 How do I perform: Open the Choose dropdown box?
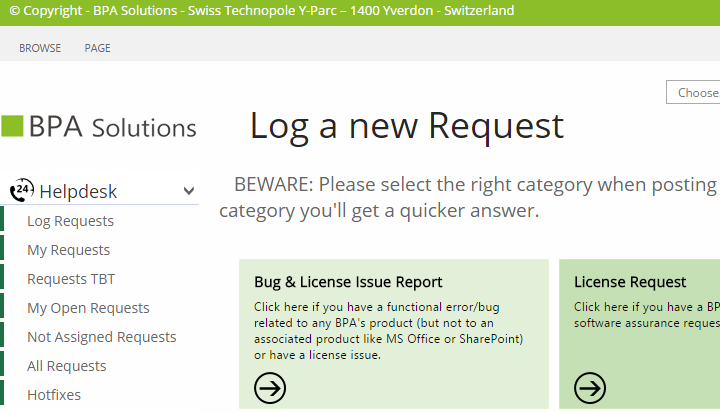click(x=693, y=92)
